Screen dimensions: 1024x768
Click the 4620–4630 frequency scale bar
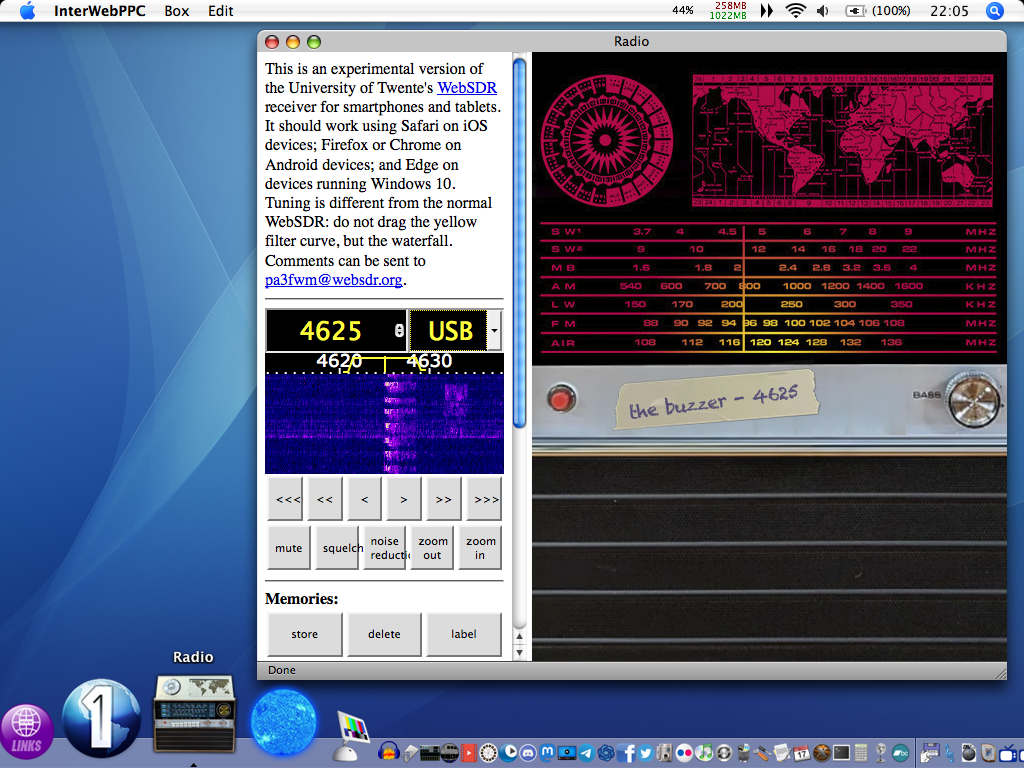click(x=384, y=363)
